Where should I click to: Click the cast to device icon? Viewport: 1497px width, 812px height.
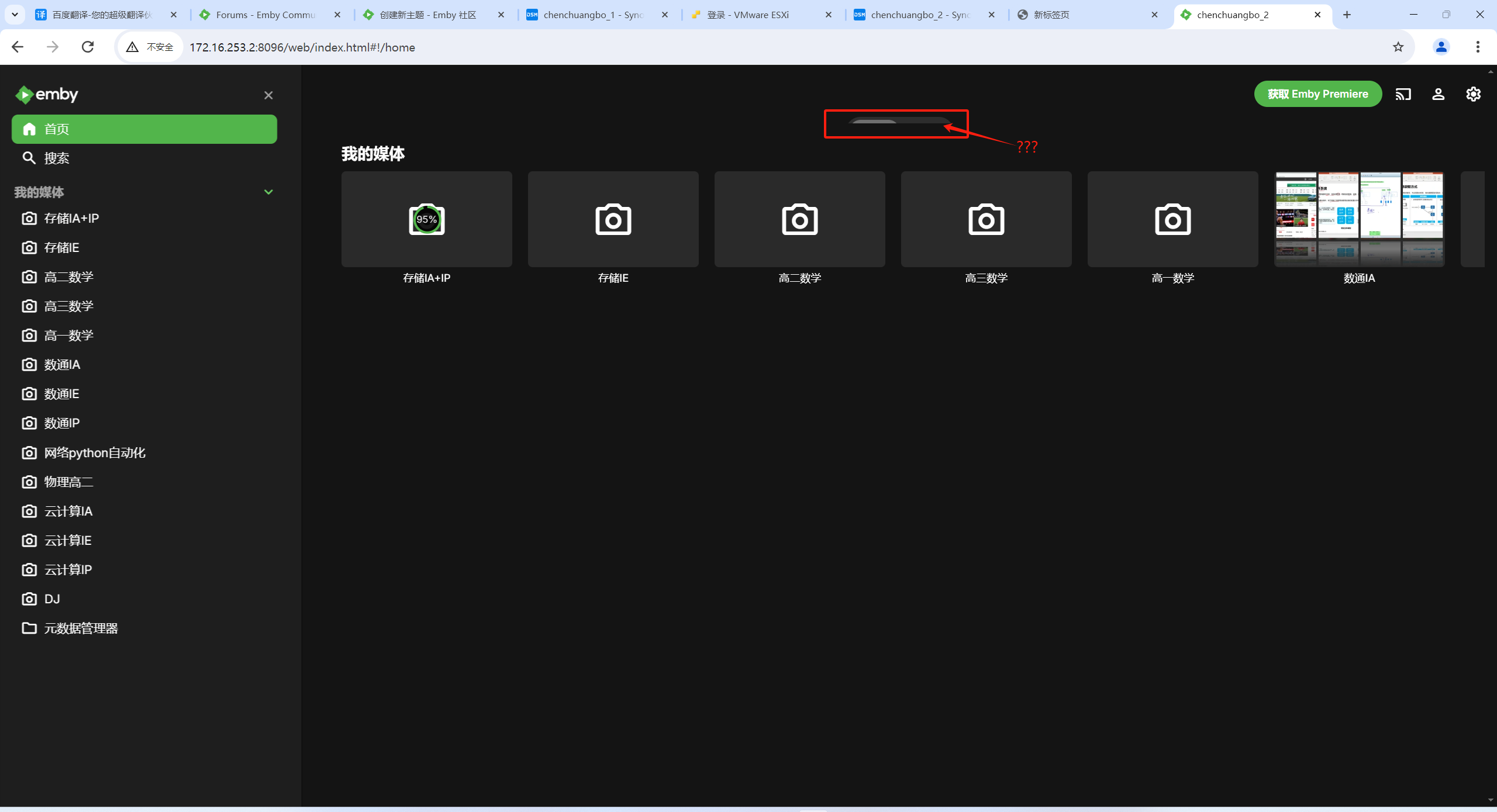tap(1403, 94)
